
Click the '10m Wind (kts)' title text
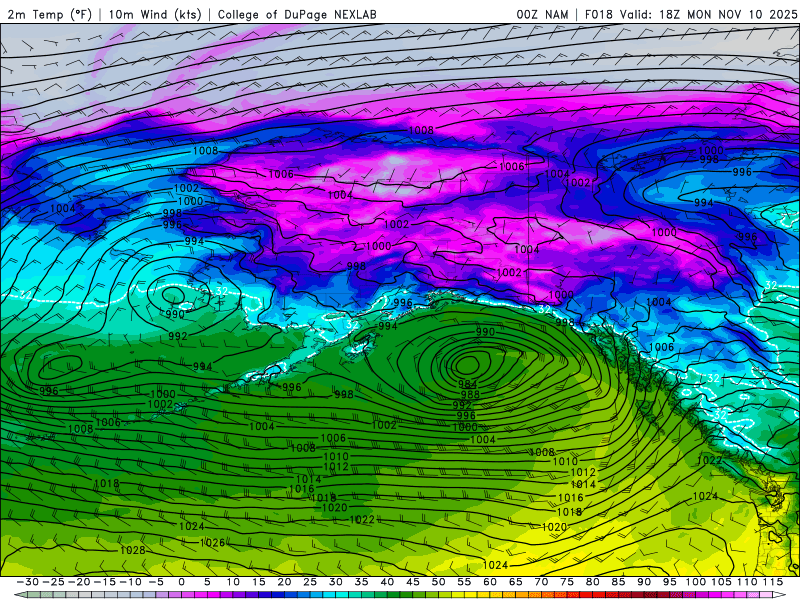155,14
